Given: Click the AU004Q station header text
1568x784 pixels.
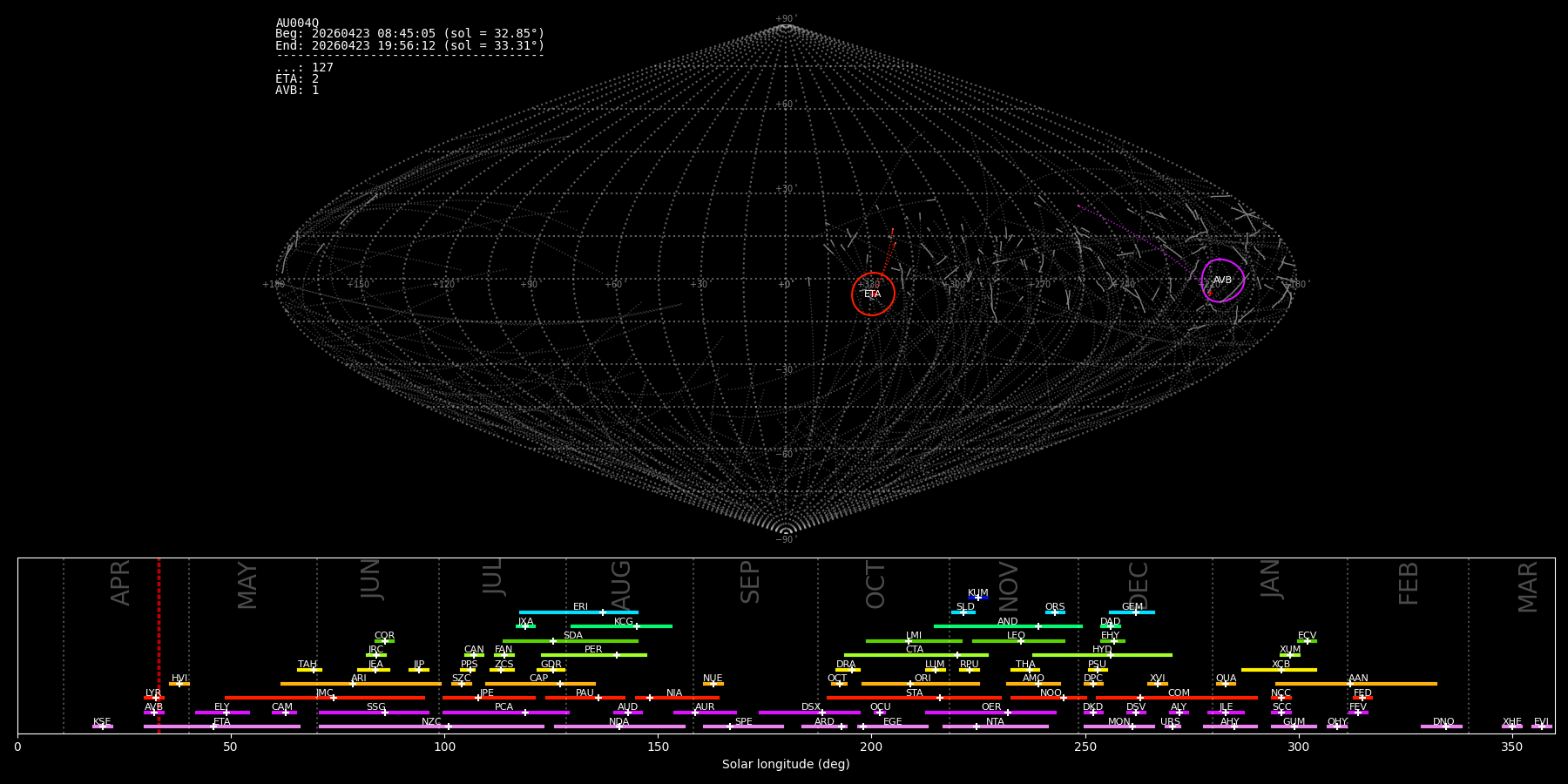Looking at the screenshot, I should pyautogui.click(x=297, y=24).
